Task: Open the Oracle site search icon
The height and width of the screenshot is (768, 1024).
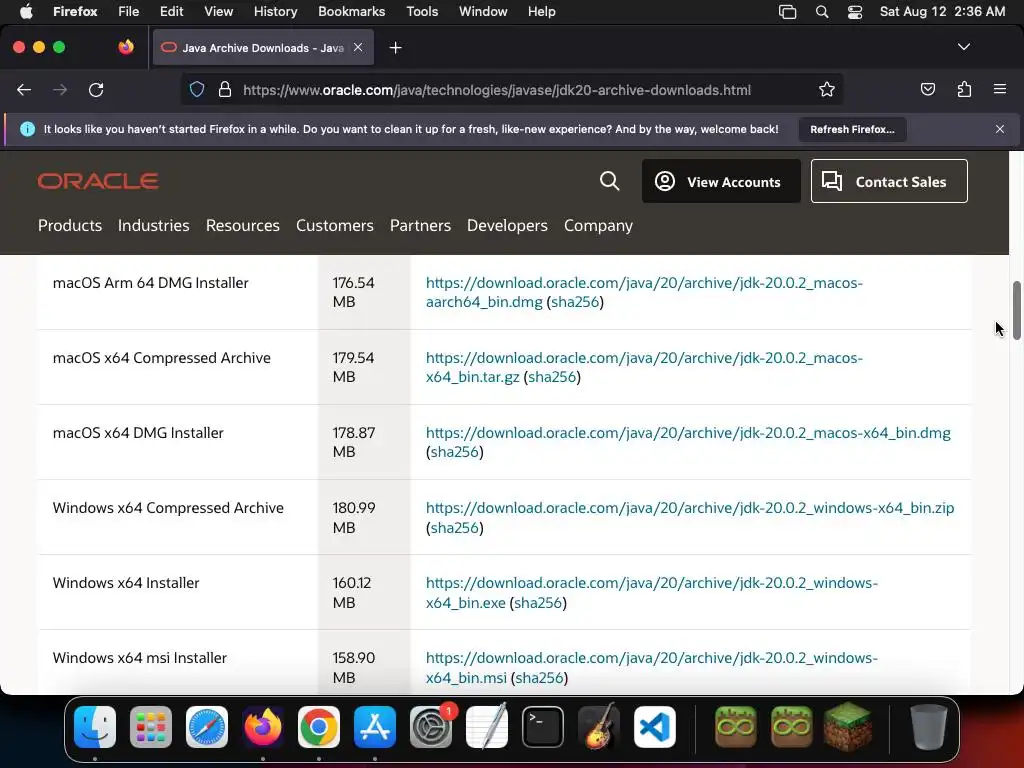Action: 609,181
